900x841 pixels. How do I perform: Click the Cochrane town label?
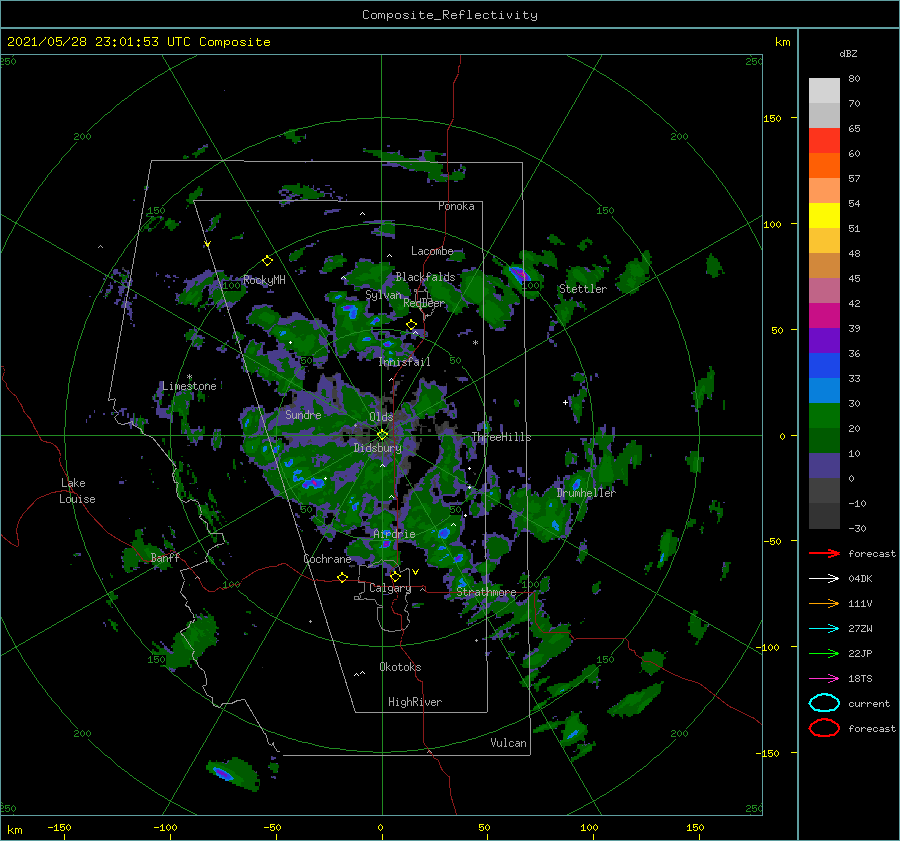click(x=327, y=559)
